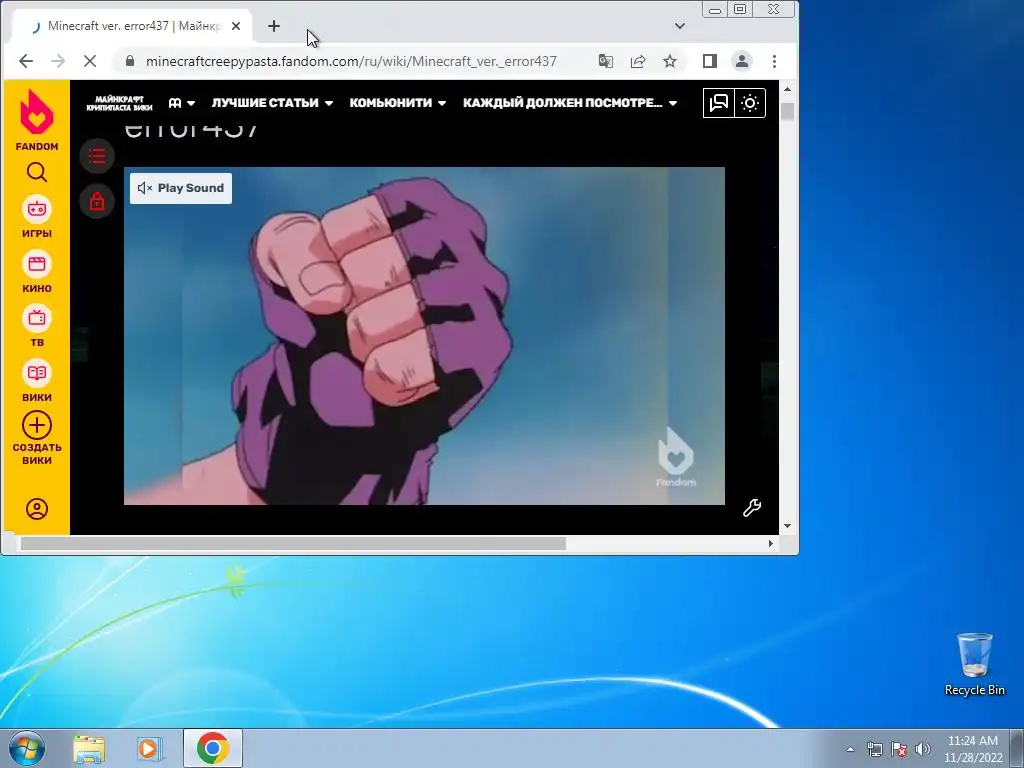Close the Minecraft ver. error437 tab
Screen dimensions: 1024x768
(236, 26)
